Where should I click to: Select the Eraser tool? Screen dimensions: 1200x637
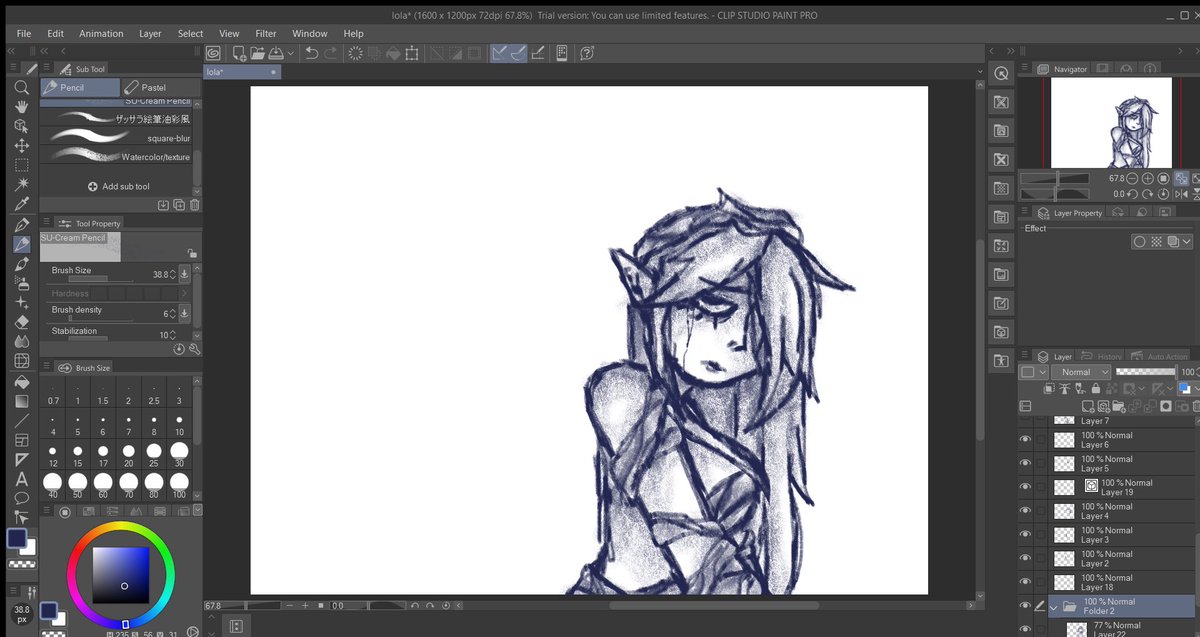coord(21,322)
